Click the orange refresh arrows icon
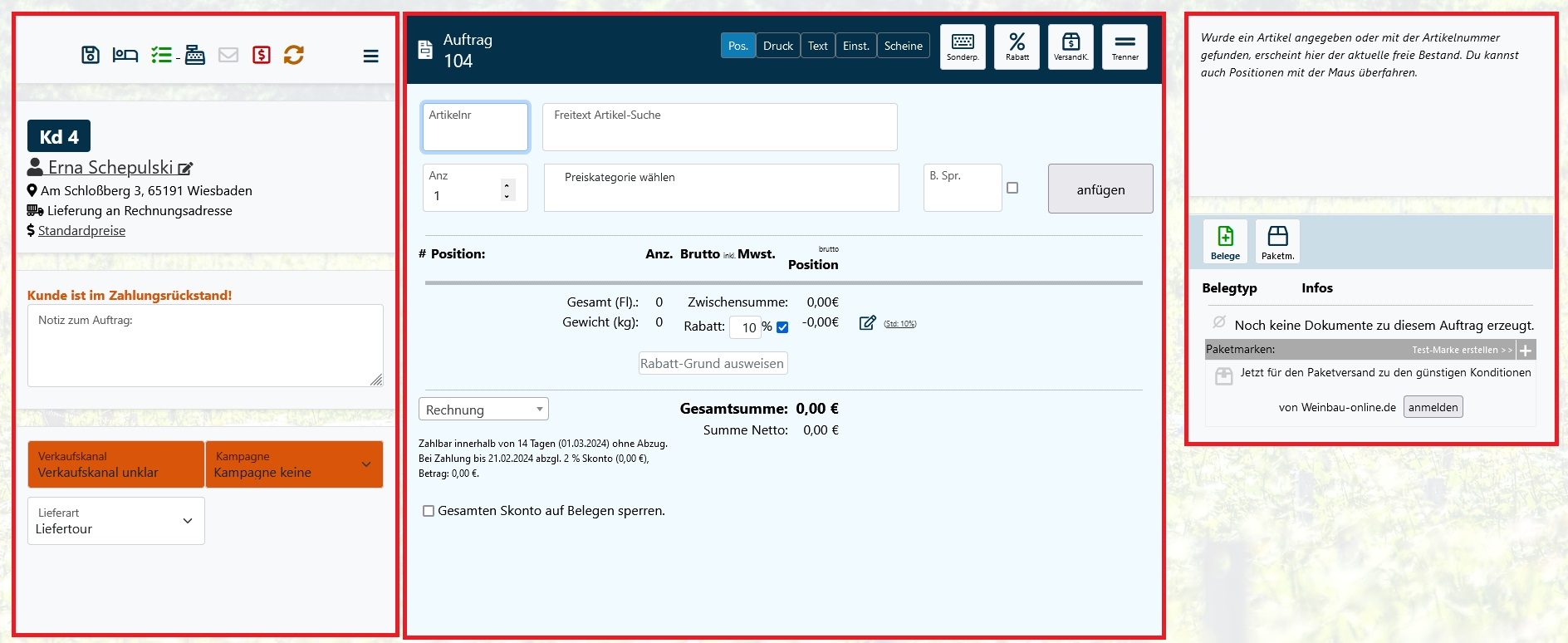Screen dimensions: 1568x643 coord(293,55)
